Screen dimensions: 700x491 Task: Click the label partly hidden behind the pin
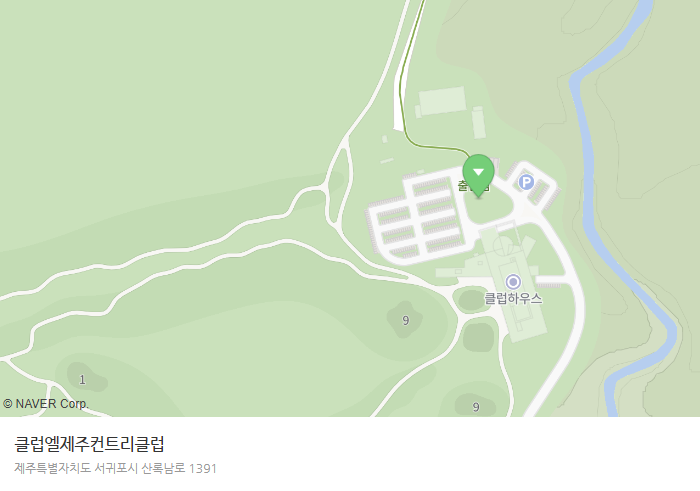[x=473, y=185]
